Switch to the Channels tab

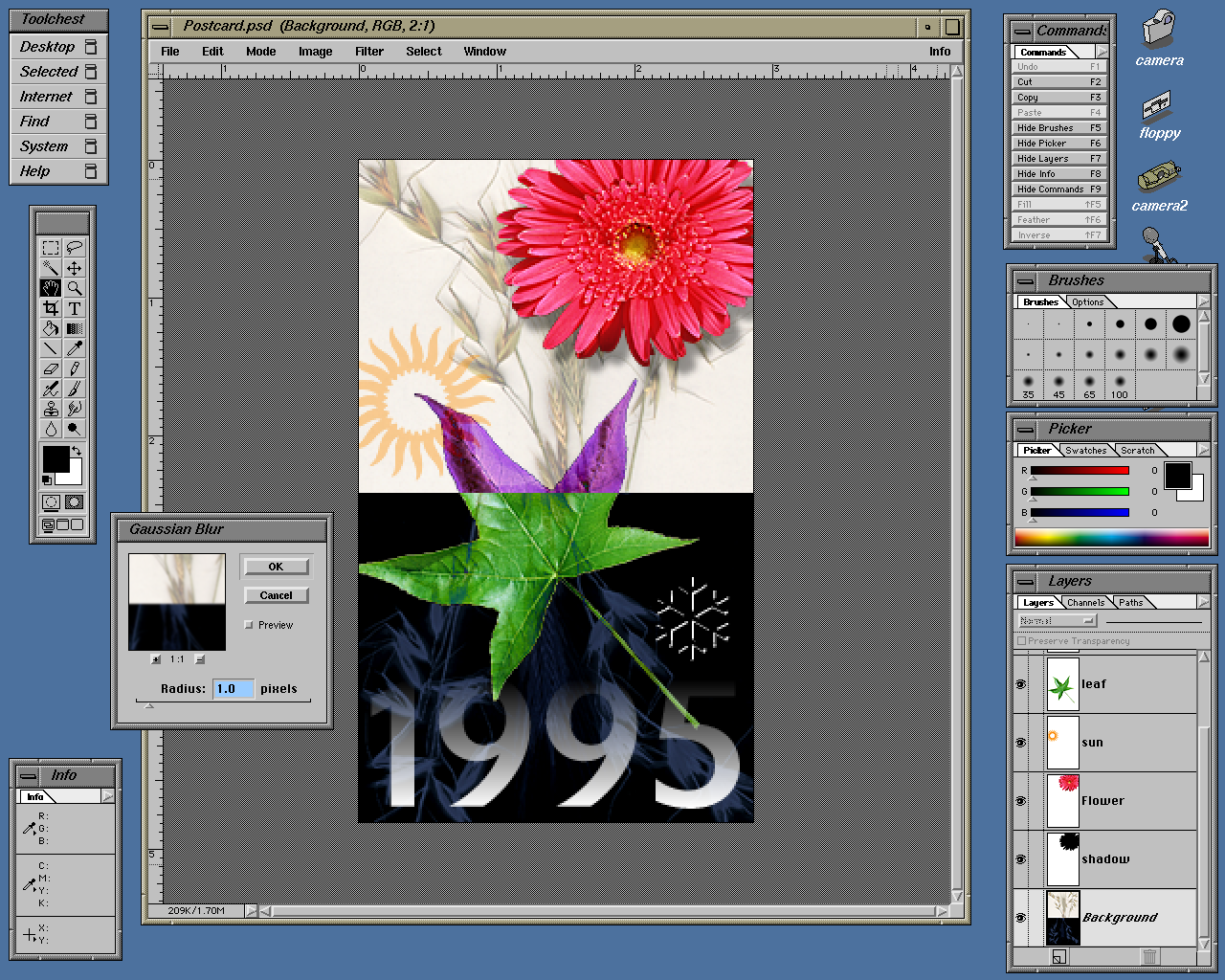pyautogui.click(x=1086, y=602)
